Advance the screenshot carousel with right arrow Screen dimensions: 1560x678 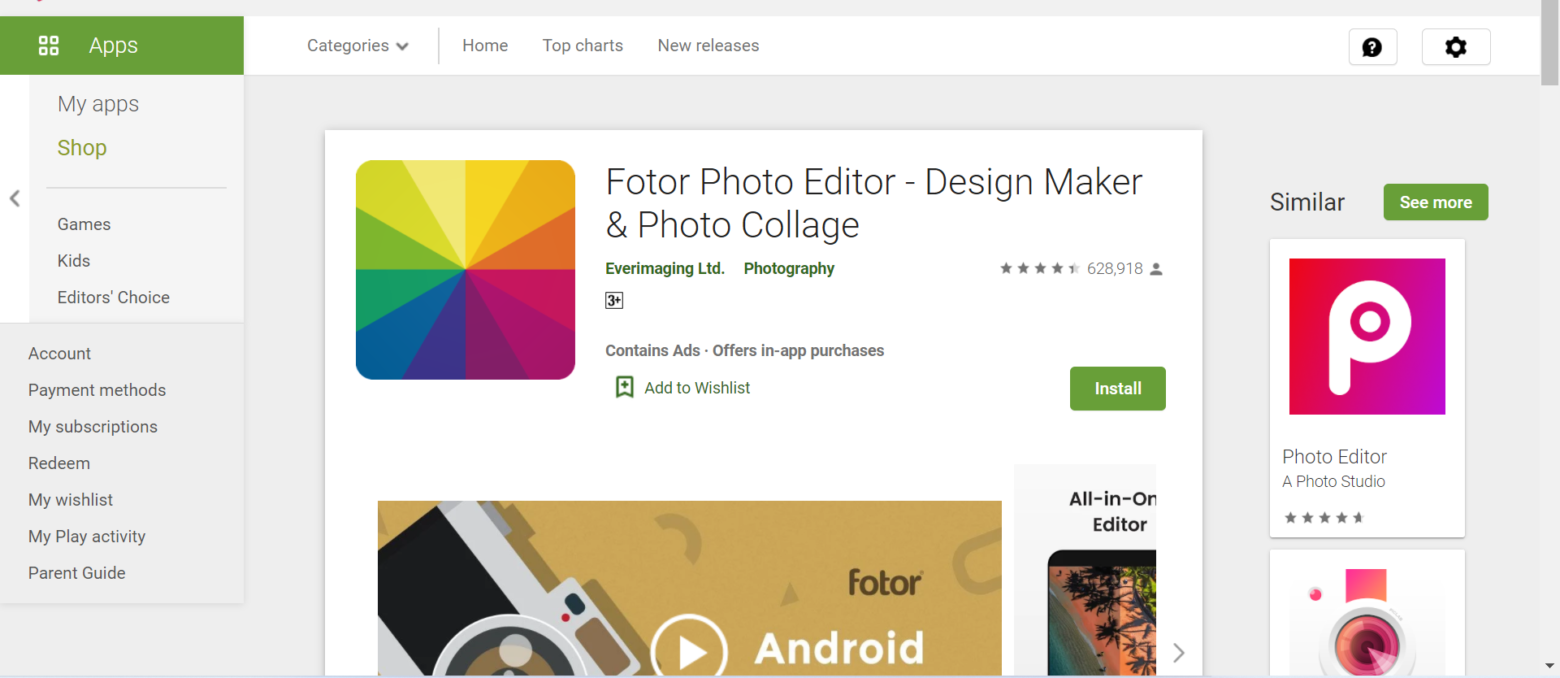click(1178, 652)
